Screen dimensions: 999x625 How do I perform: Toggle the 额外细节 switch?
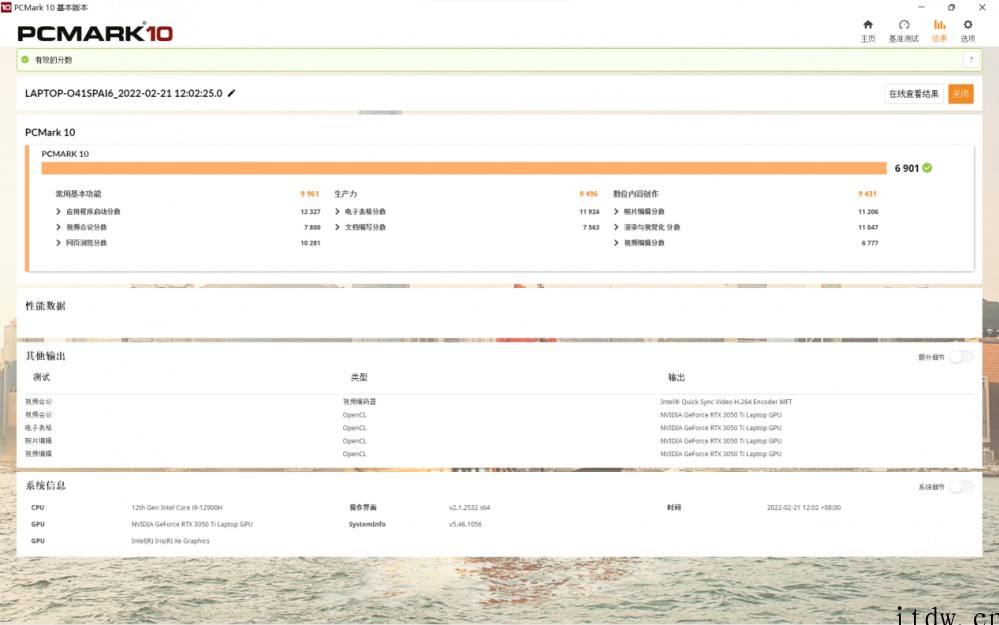[961, 357]
